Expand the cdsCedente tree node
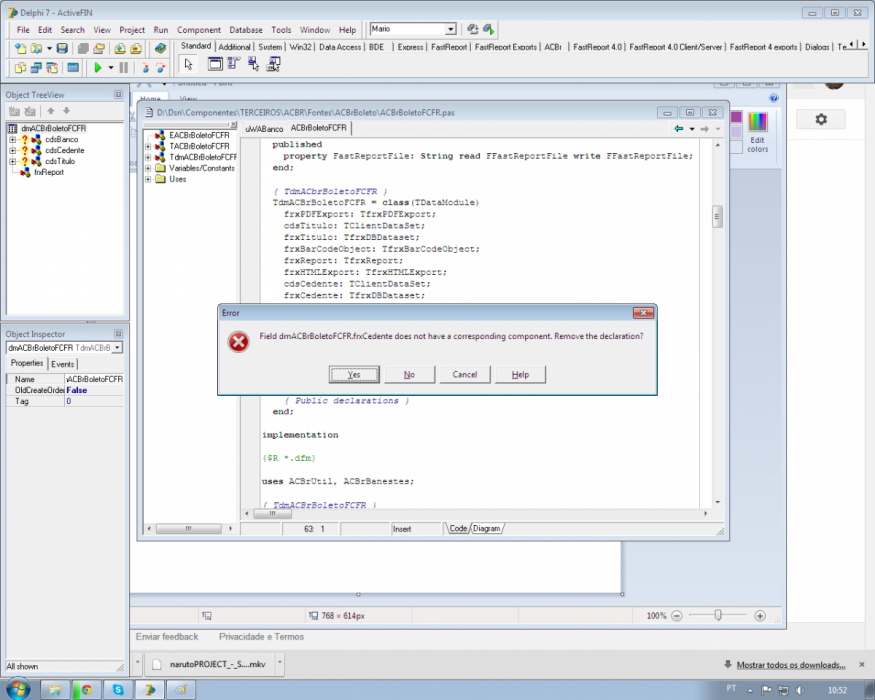 coord(12,151)
